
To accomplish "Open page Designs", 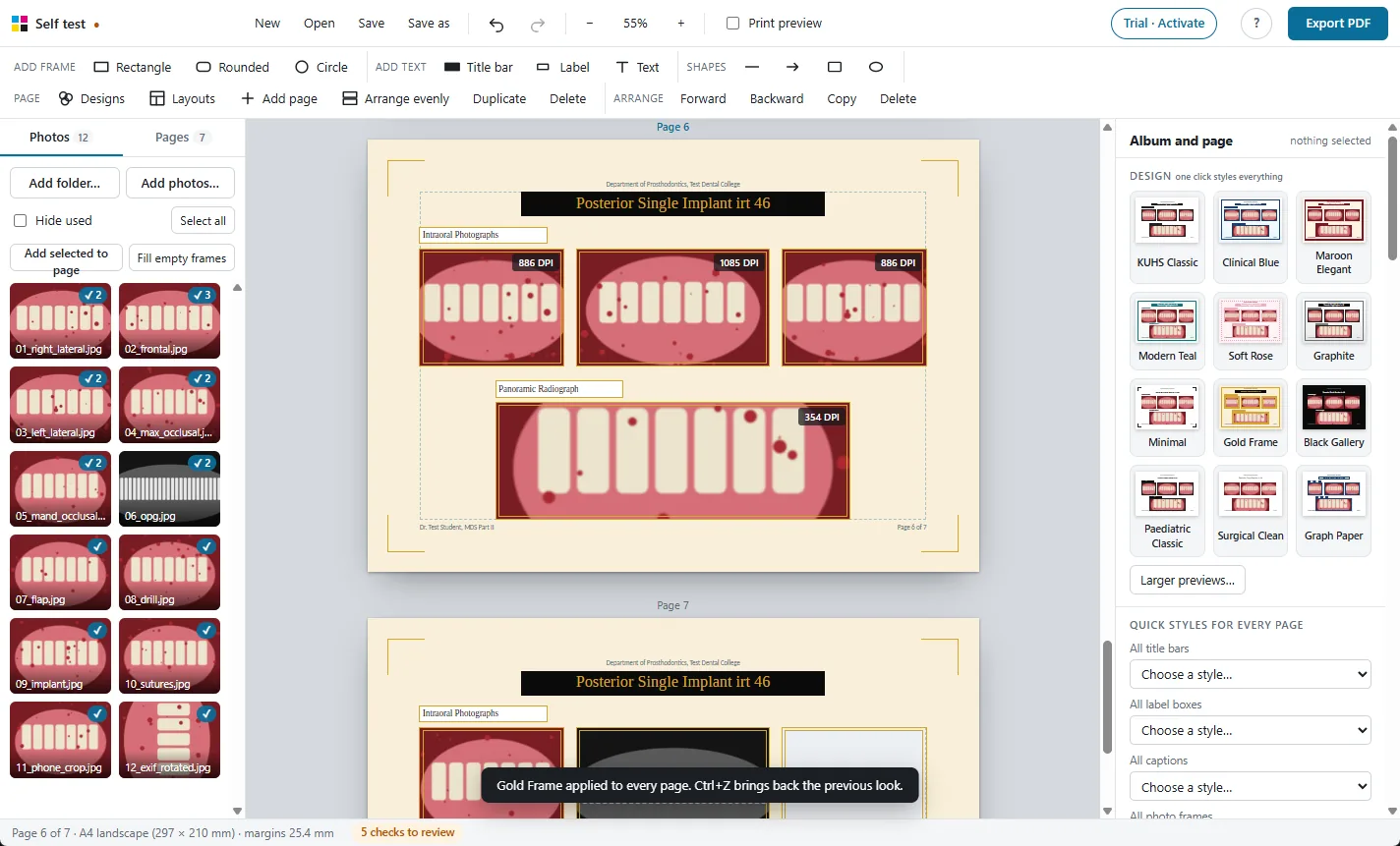I will click(91, 98).
